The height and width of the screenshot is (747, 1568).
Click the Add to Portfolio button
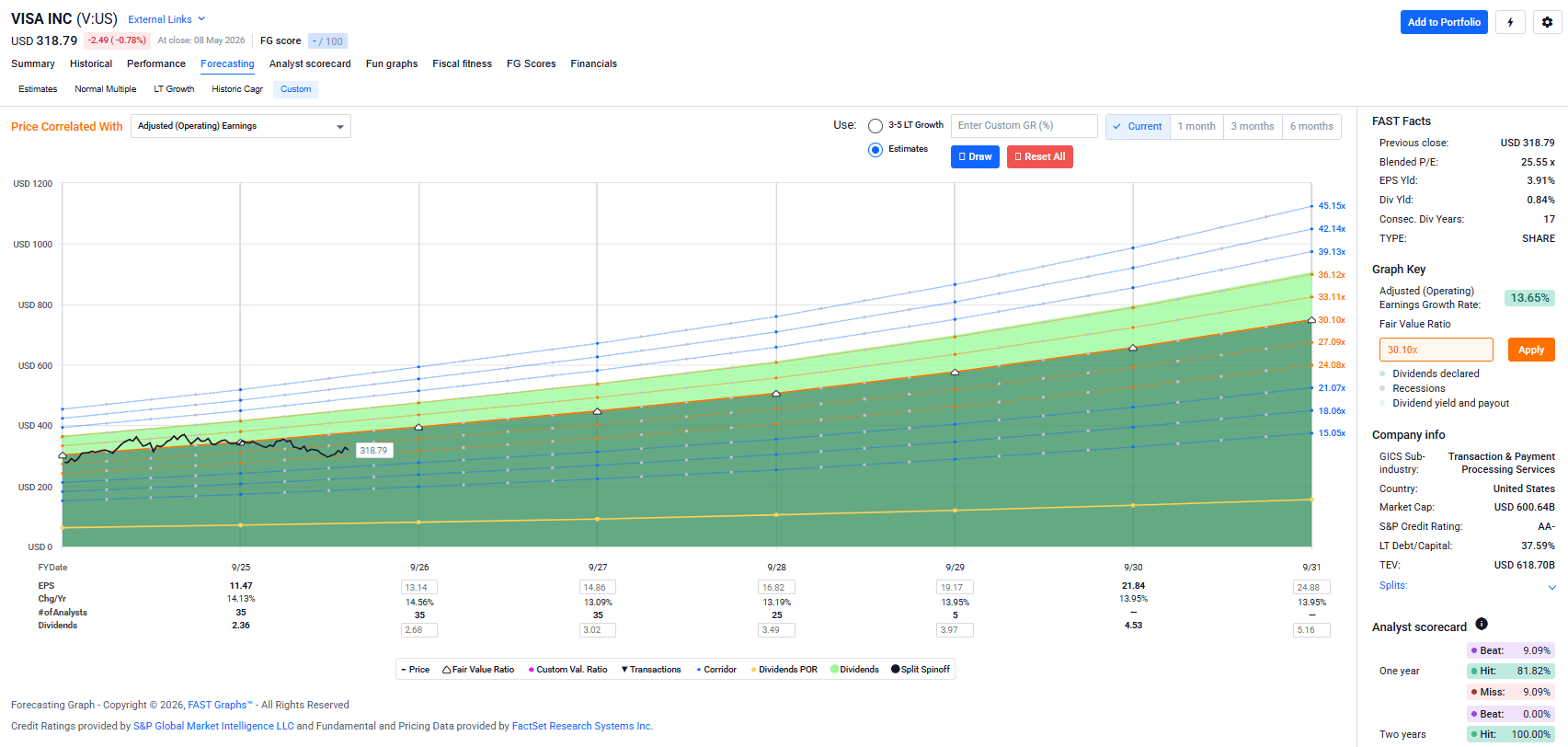(1444, 22)
